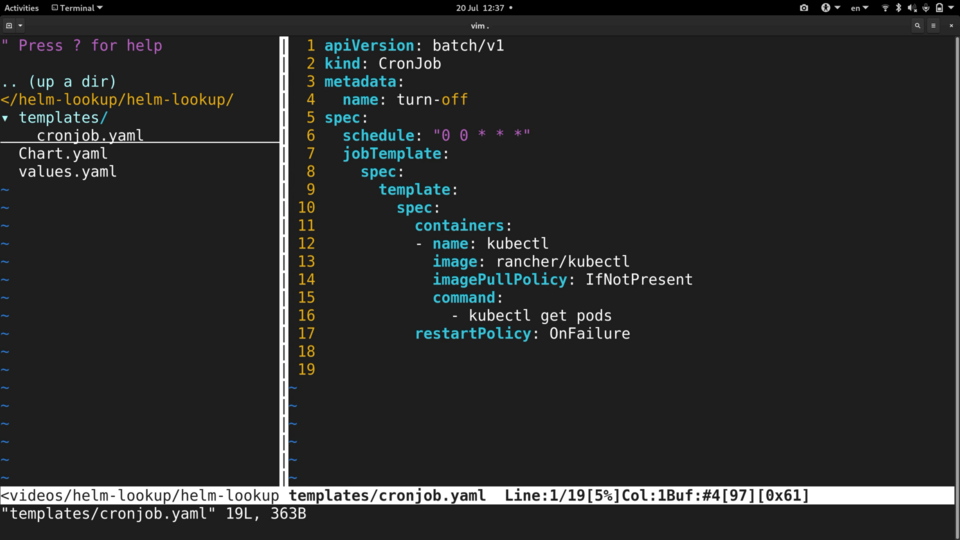
Task: Open the clock showing 20 Jul 12:37
Action: coord(480,8)
